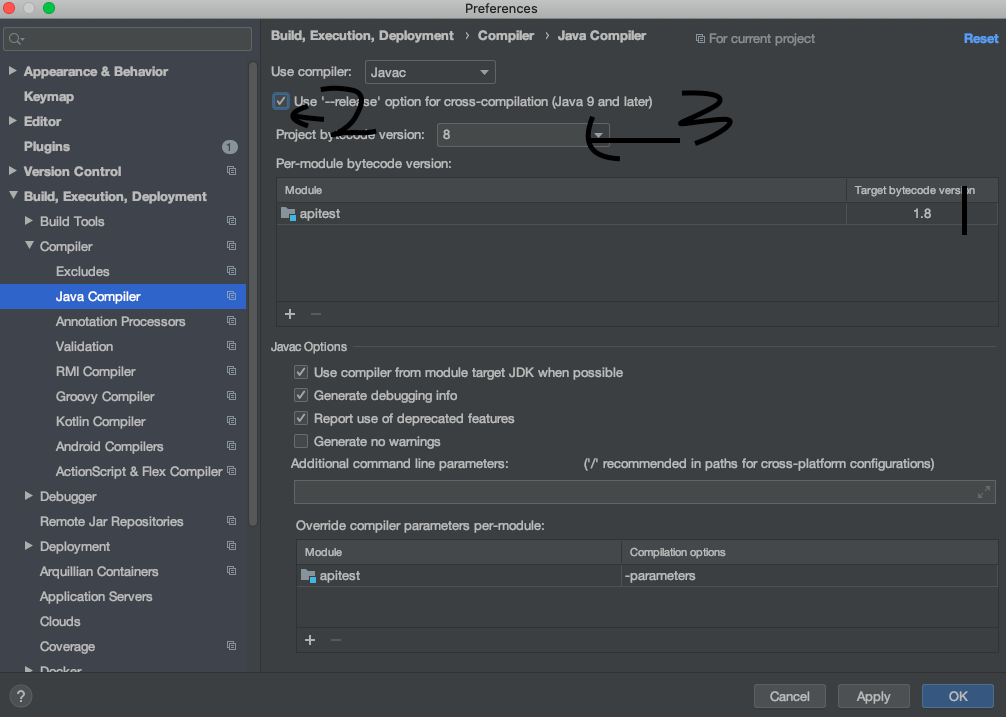Open Kotlin Compiler settings page
This screenshot has height=717, width=1006.
pos(101,421)
